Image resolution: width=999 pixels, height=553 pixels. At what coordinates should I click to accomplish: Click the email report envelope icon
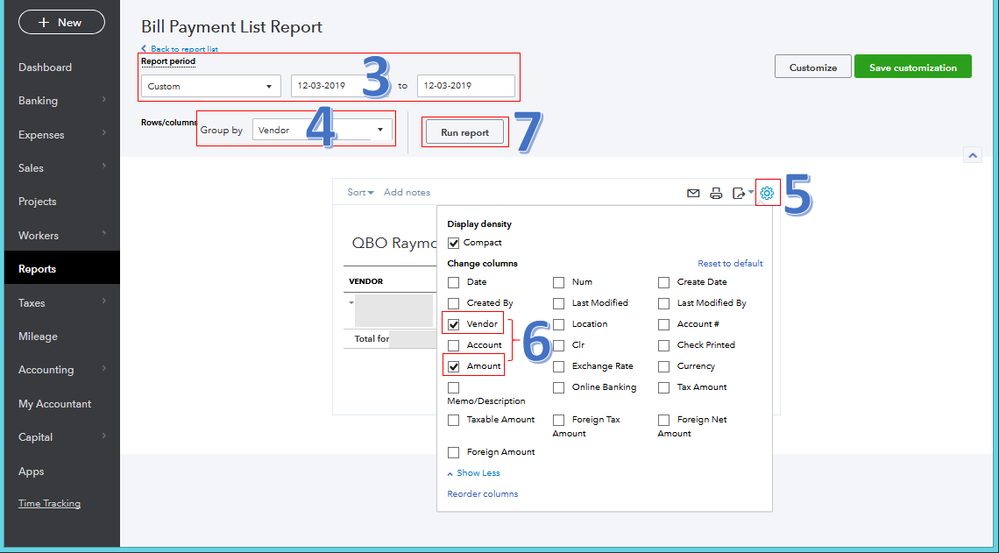click(x=693, y=193)
